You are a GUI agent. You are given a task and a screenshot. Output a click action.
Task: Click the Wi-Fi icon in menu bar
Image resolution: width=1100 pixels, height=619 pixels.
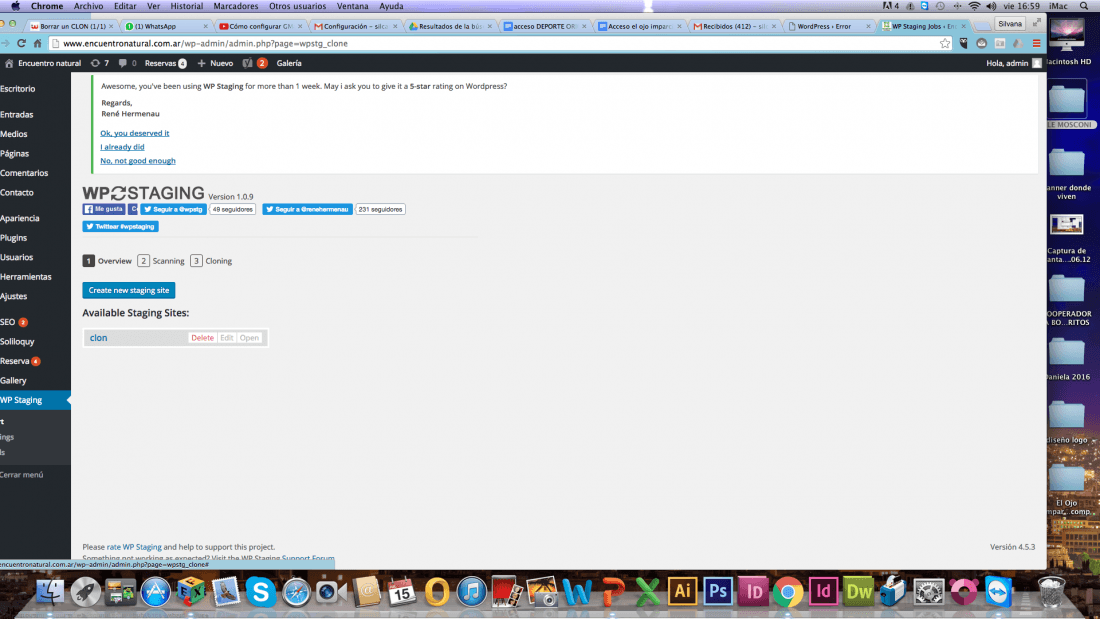(x=974, y=6)
